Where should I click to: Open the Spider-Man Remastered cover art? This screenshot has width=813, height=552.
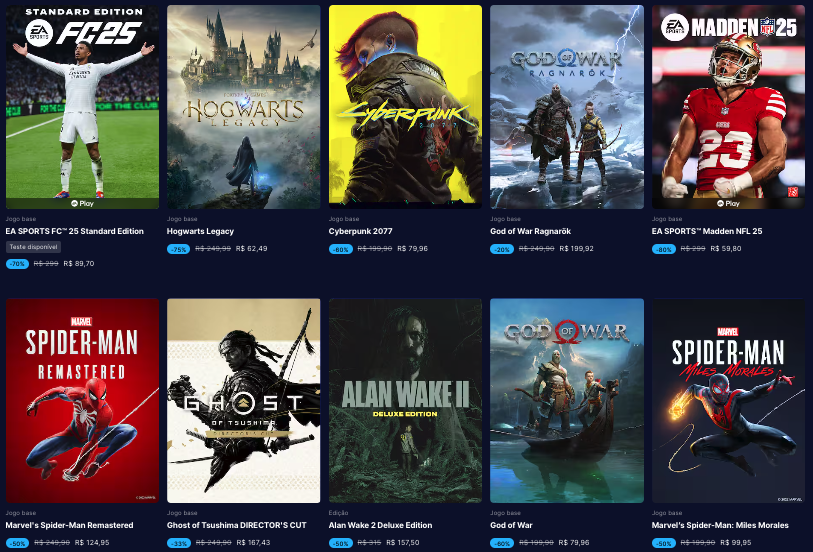coord(82,401)
